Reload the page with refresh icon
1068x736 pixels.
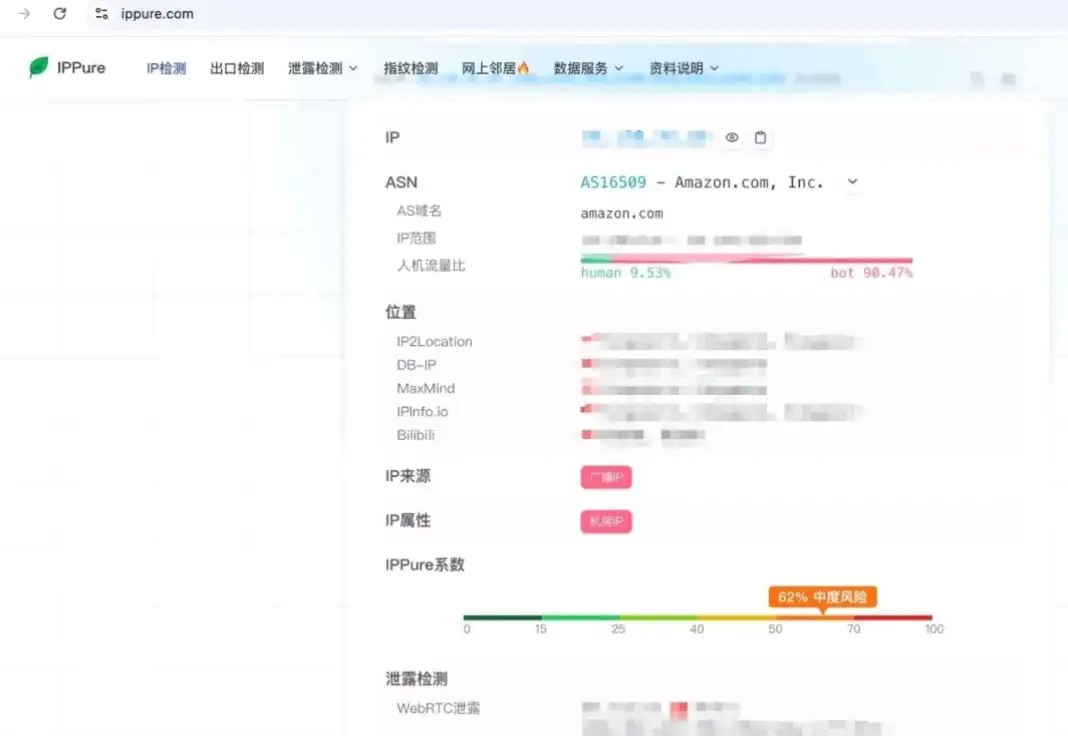coord(60,14)
